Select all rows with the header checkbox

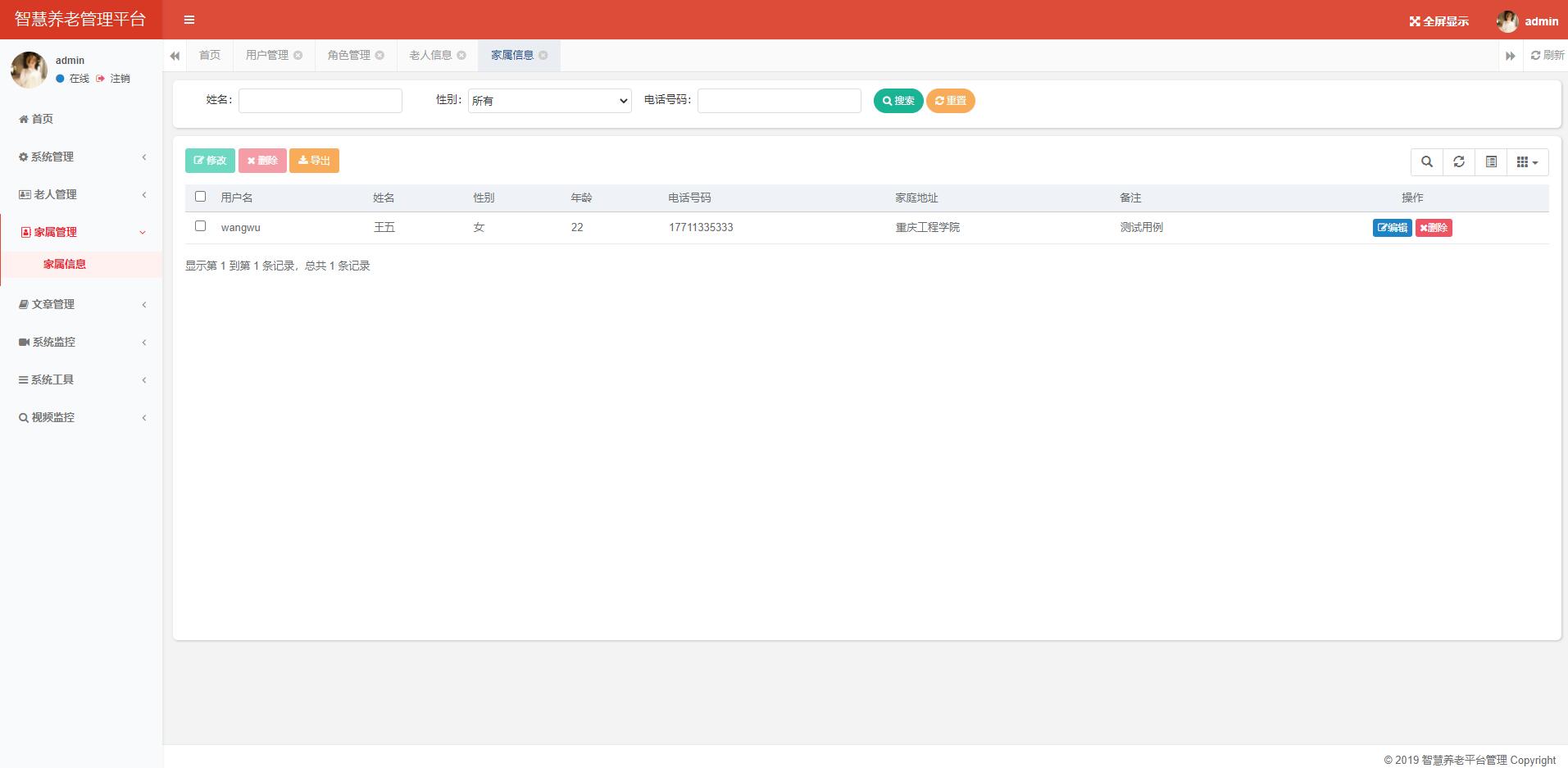point(201,196)
